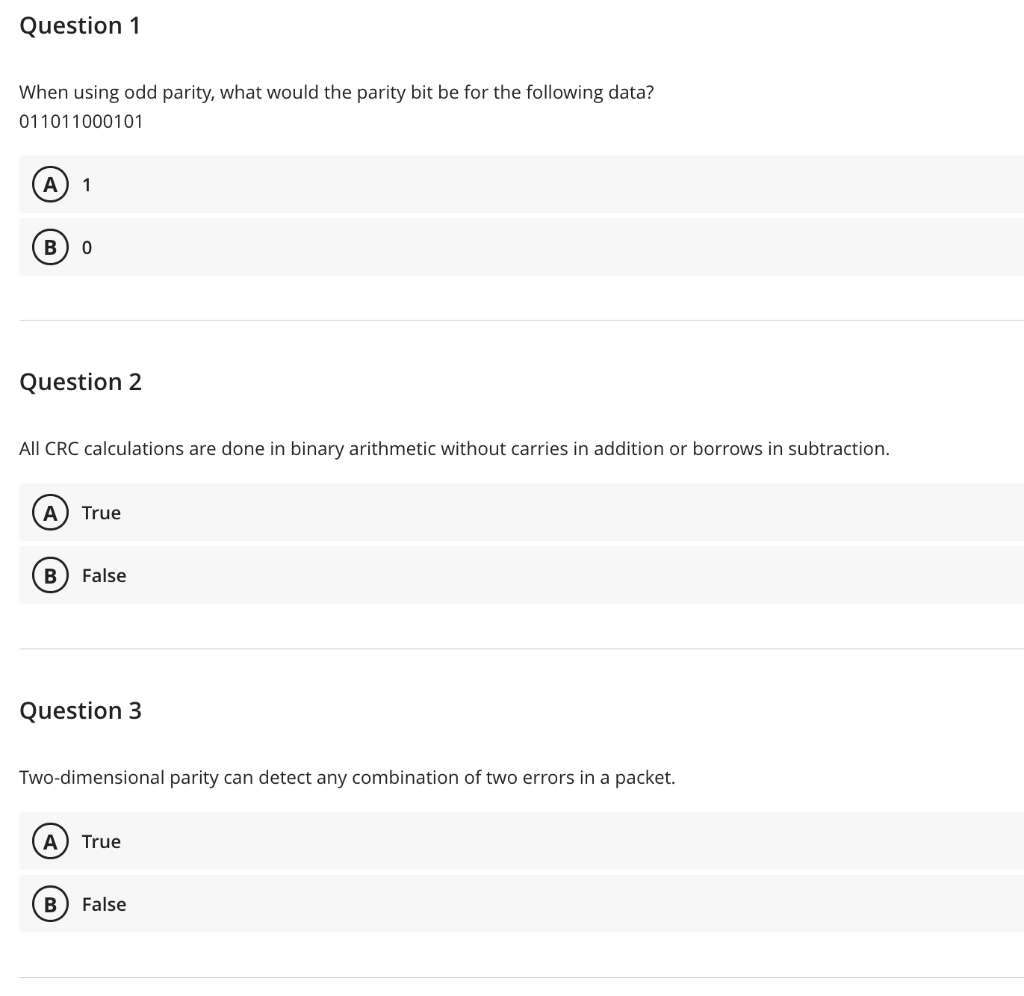Screen dimensions: 1024x996
Task: Click the divider line below Question 1
Action: click(x=521, y=320)
